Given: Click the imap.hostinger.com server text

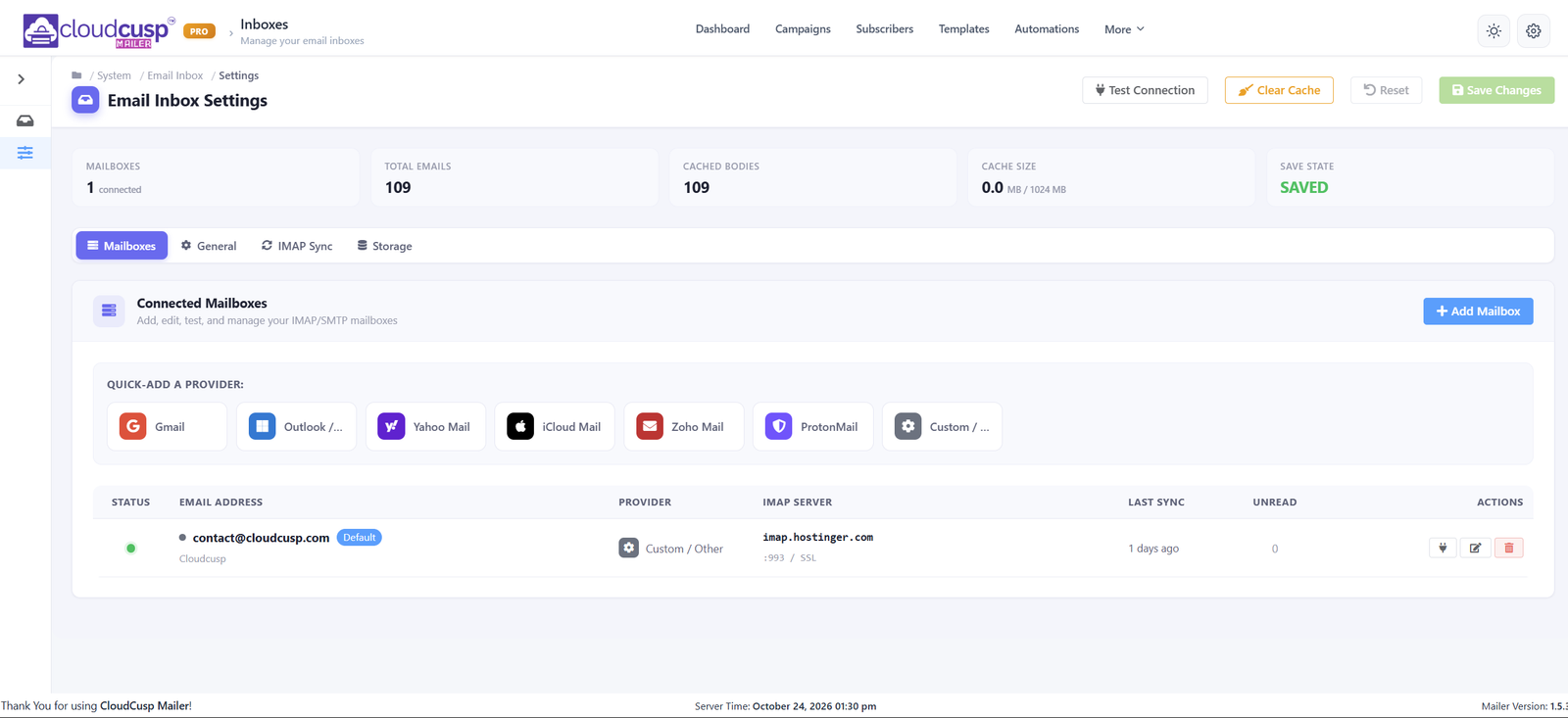Looking at the screenshot, I should pos(818,537).
